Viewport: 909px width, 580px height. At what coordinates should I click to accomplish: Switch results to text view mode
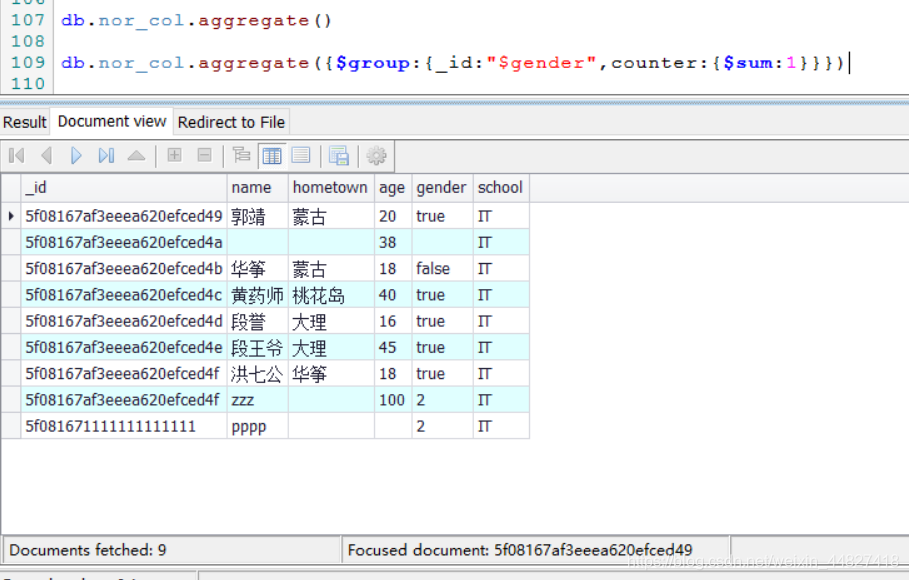tap(301, 155)
